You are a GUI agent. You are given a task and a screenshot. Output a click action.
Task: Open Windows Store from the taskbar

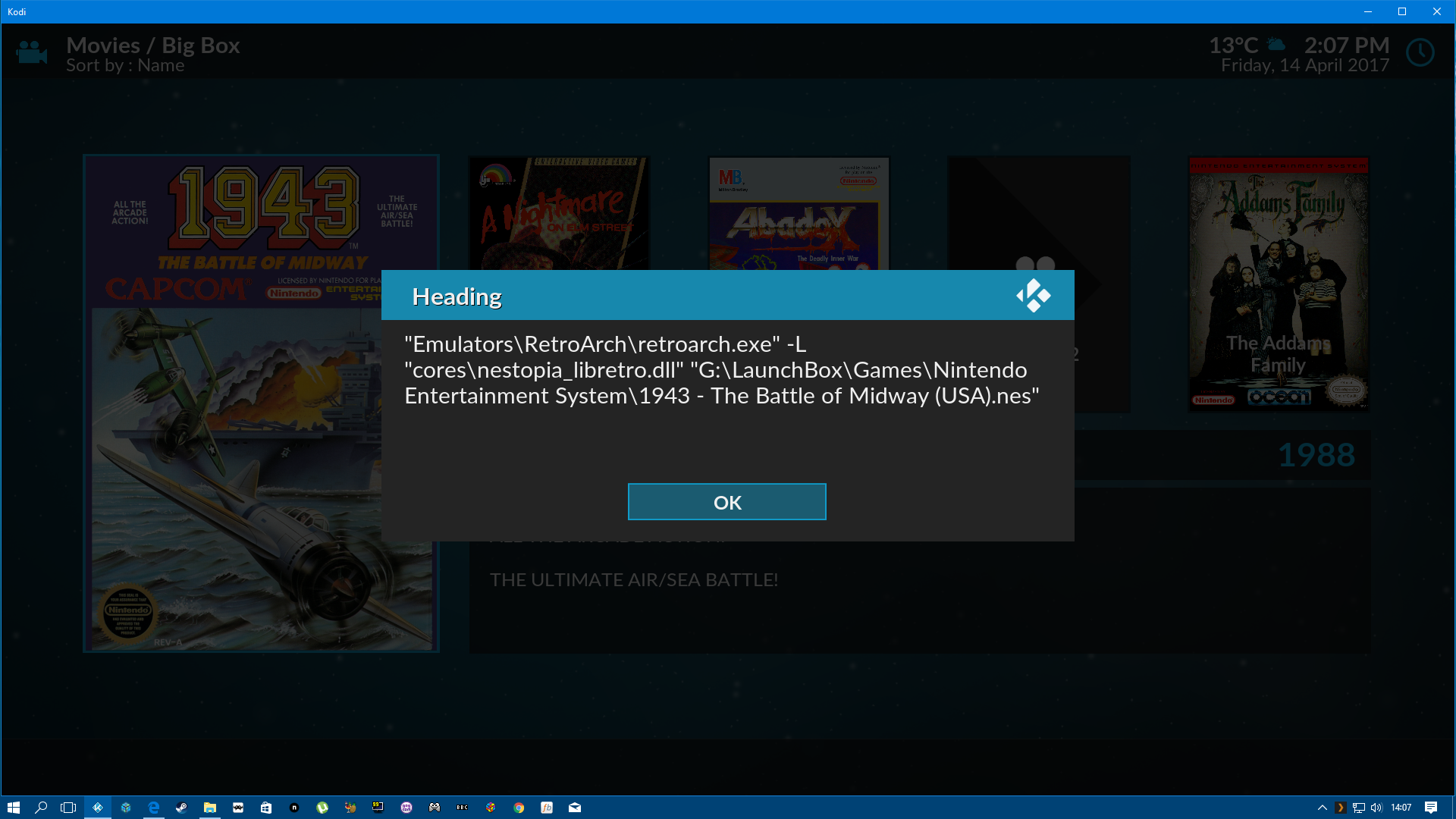pyautogui.click(x=266, y=808)
